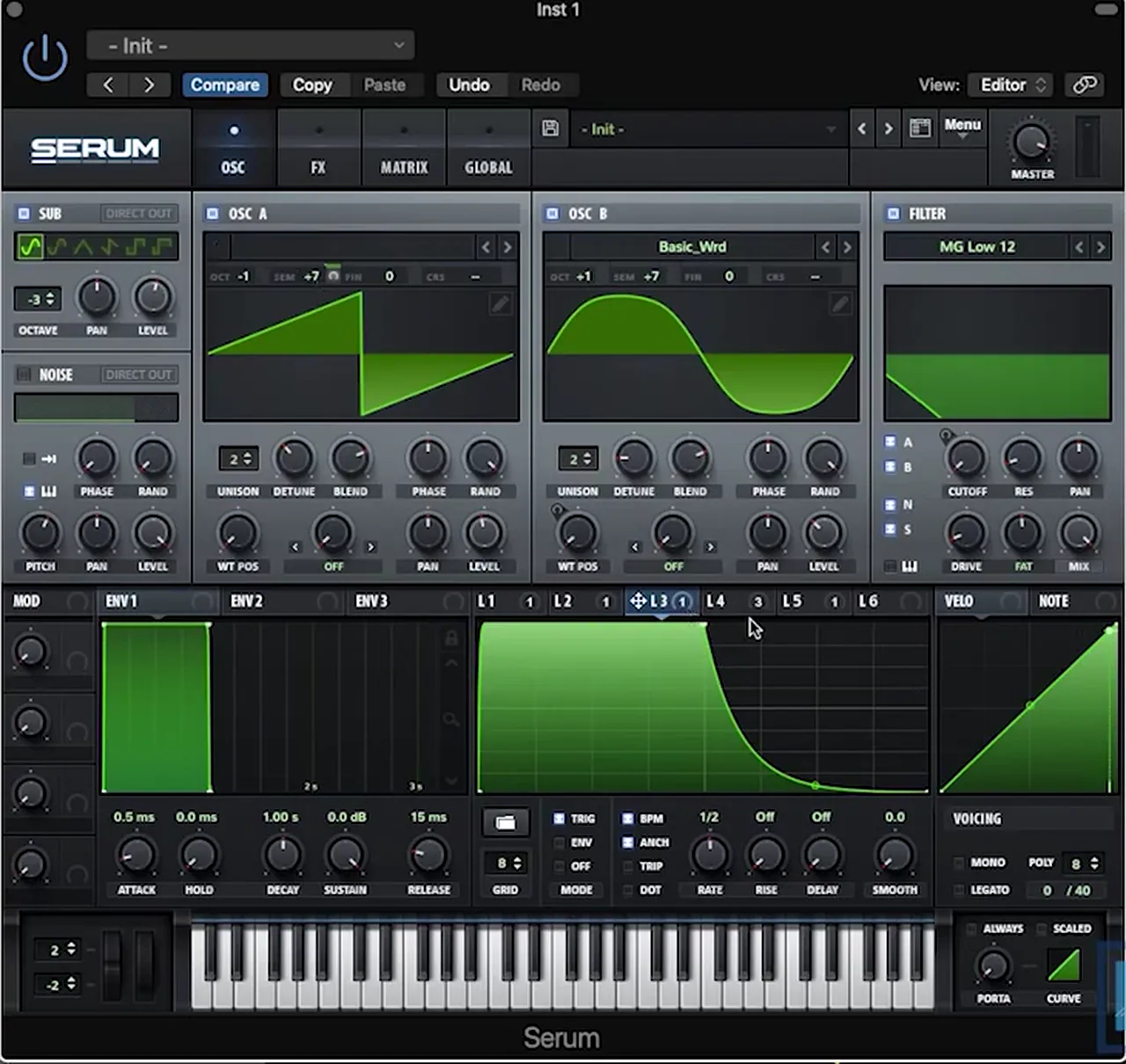Screen dimensions: 1126x1064
Task: Toggle the LFO BPM sync checkbox
Action: point(627,819)
